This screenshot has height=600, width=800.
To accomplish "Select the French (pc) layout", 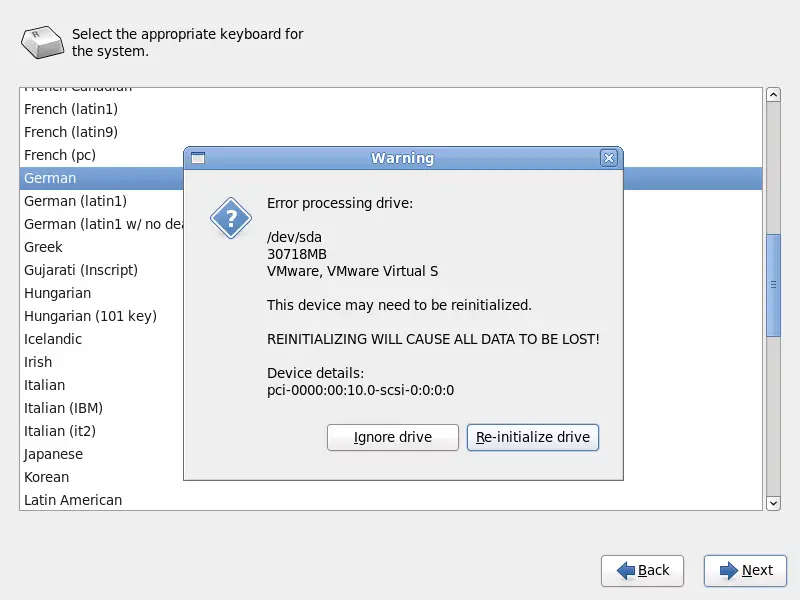I will coord(60,155).
